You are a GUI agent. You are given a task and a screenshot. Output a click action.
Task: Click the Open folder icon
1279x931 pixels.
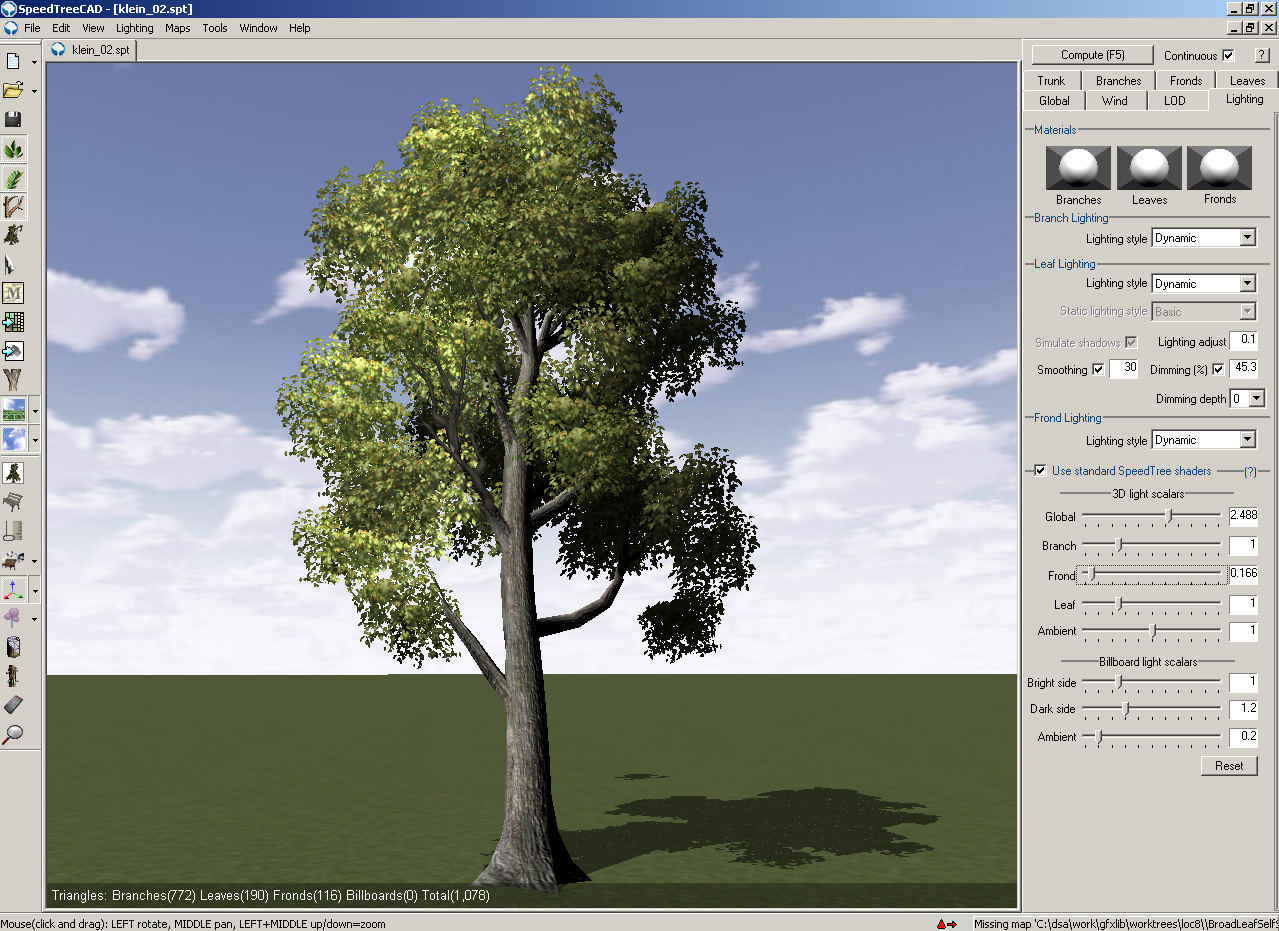(x=13, y=91)
